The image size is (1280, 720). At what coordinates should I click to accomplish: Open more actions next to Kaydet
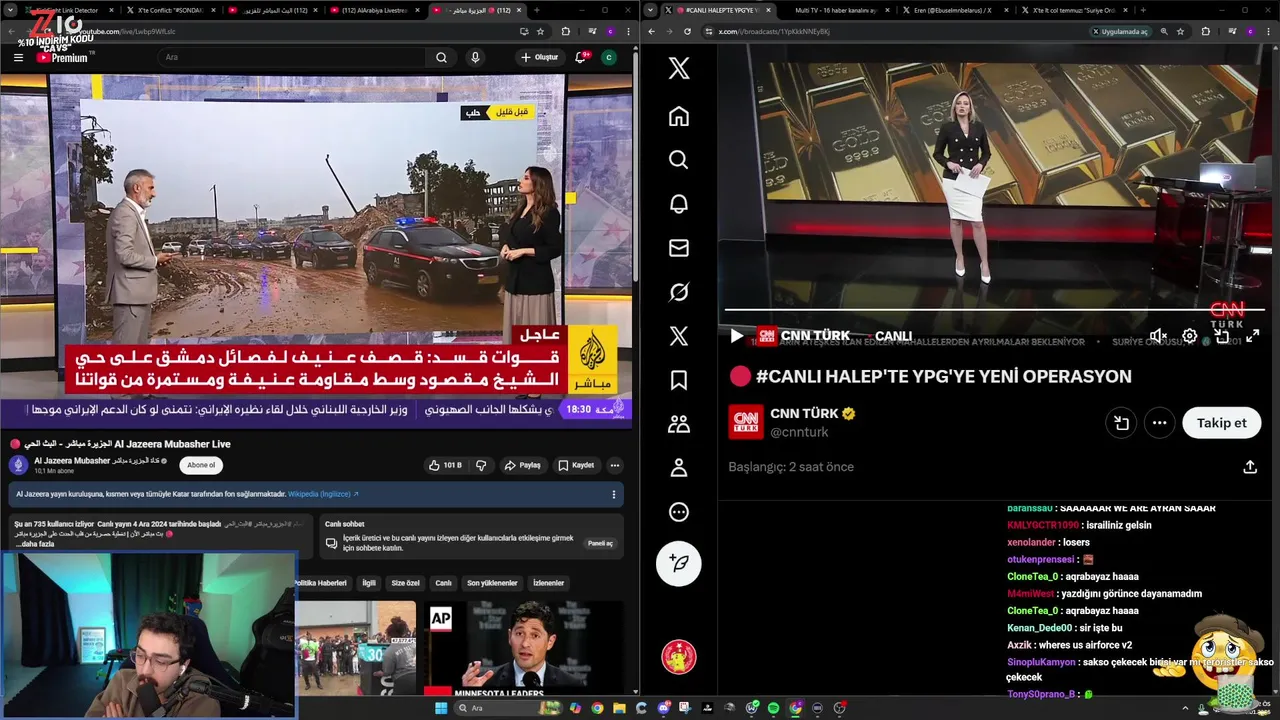click(614, 465)
